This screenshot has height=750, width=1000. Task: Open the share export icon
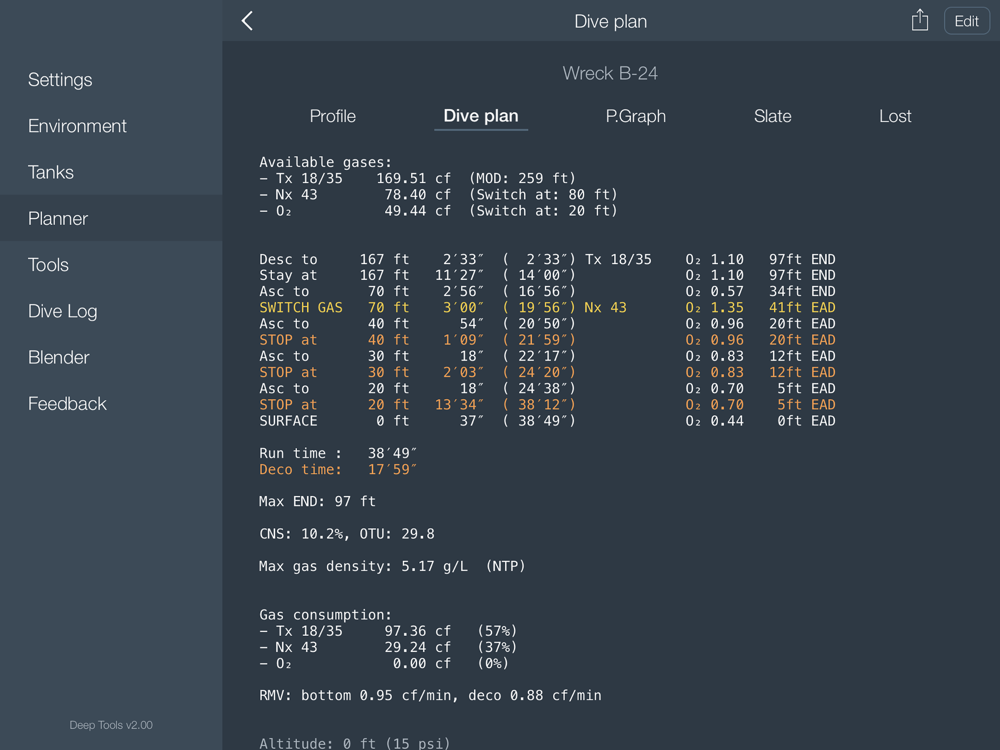(x=919, y=21)
